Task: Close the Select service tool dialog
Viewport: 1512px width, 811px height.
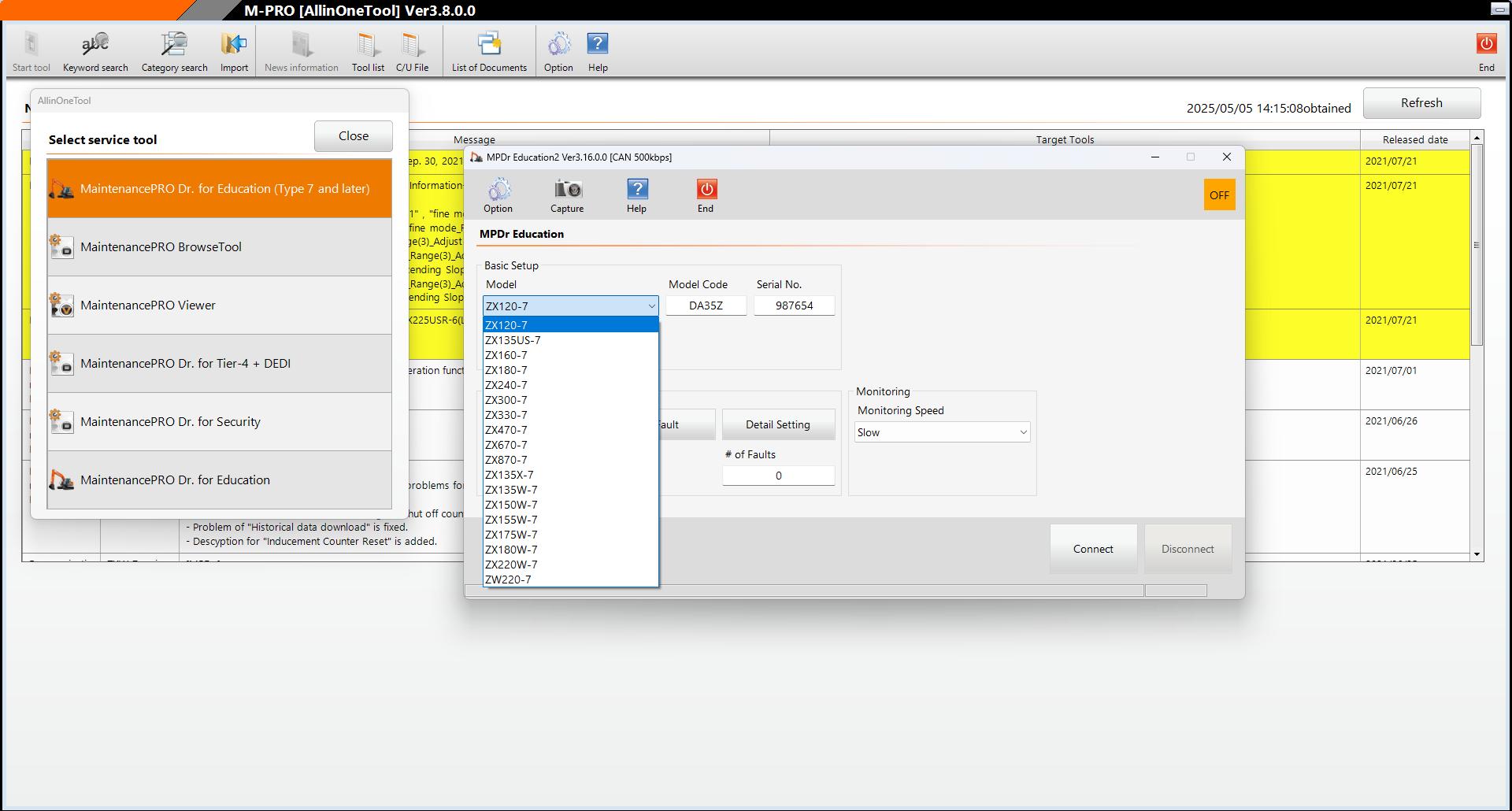Action: (354, 136)
